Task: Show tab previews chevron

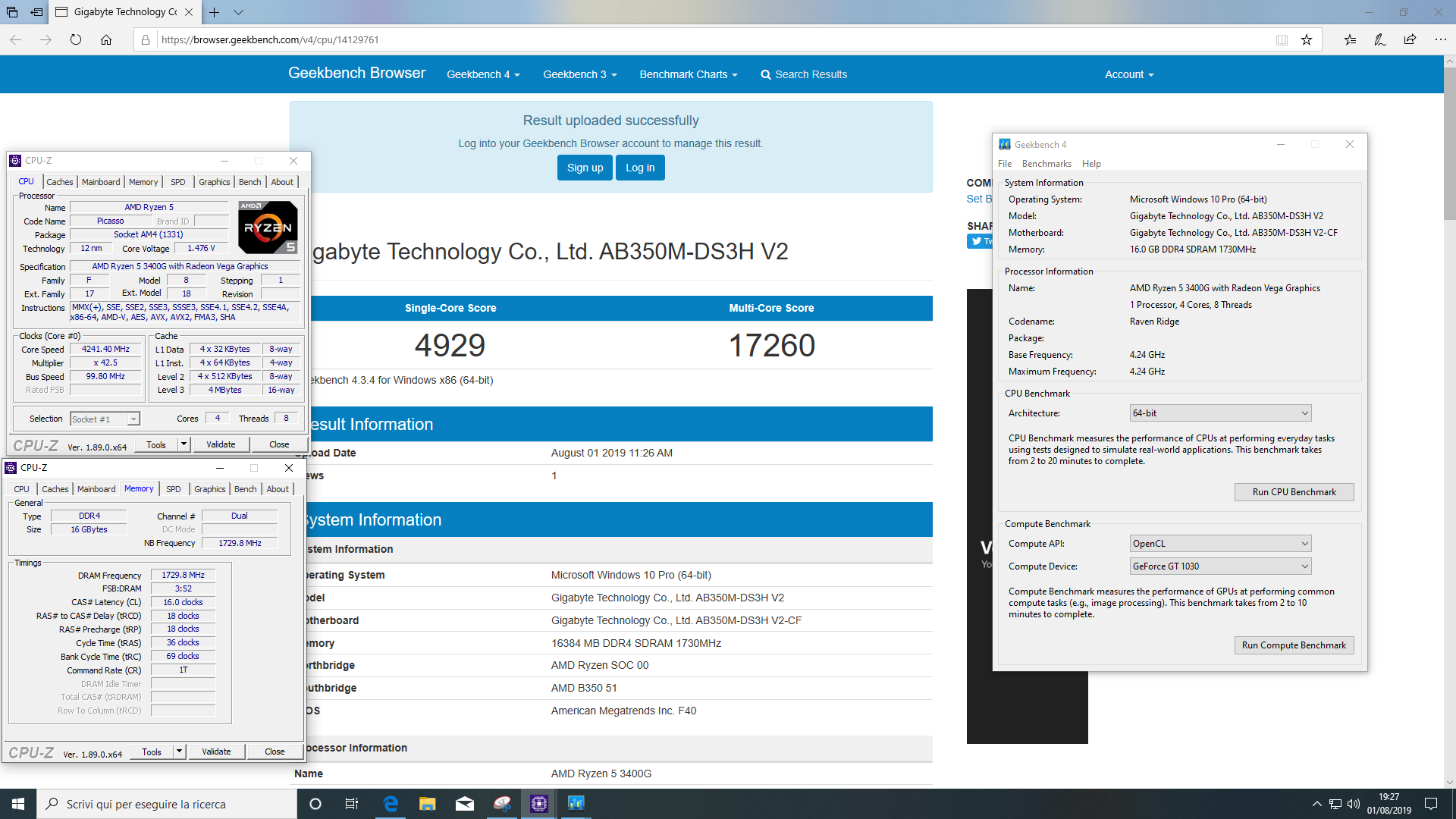Action: [x=238, y=12]
